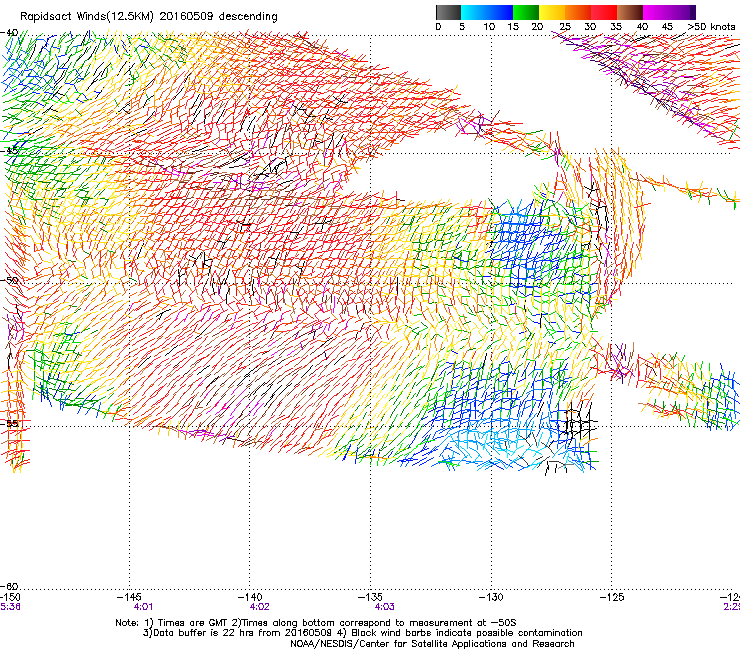Click the red 30-35 knots legend swatch
This screenshot has height=650, width=740.
[x=604, y=12]
